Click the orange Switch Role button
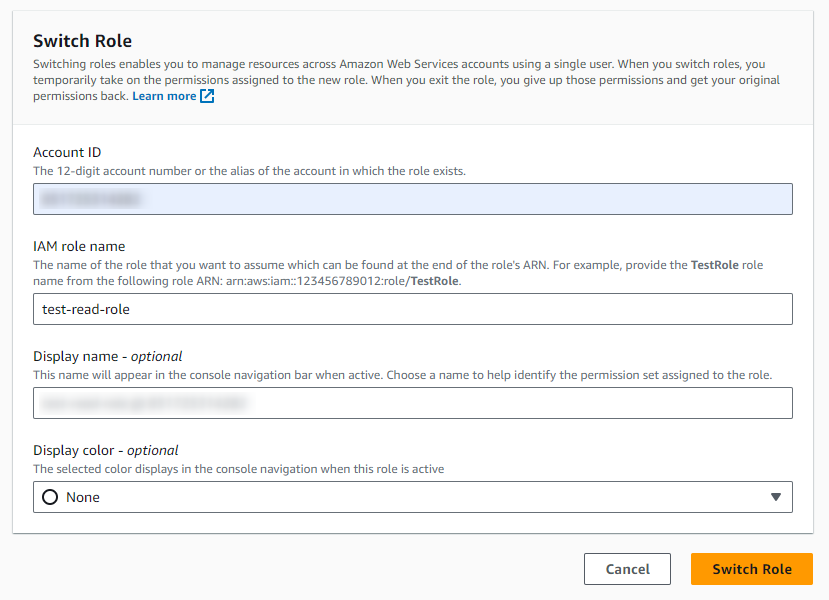This screenshot has height=600, width=829. point(751,569)
